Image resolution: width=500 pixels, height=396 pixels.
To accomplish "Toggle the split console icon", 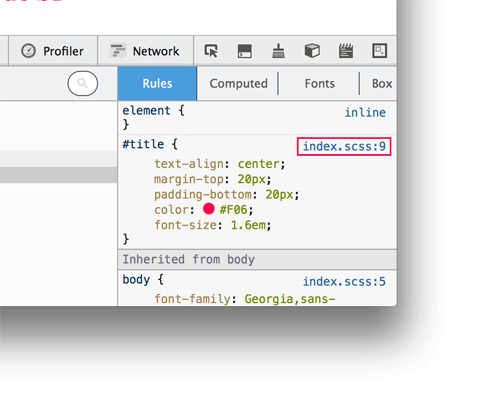I will [x=245, y=51].
